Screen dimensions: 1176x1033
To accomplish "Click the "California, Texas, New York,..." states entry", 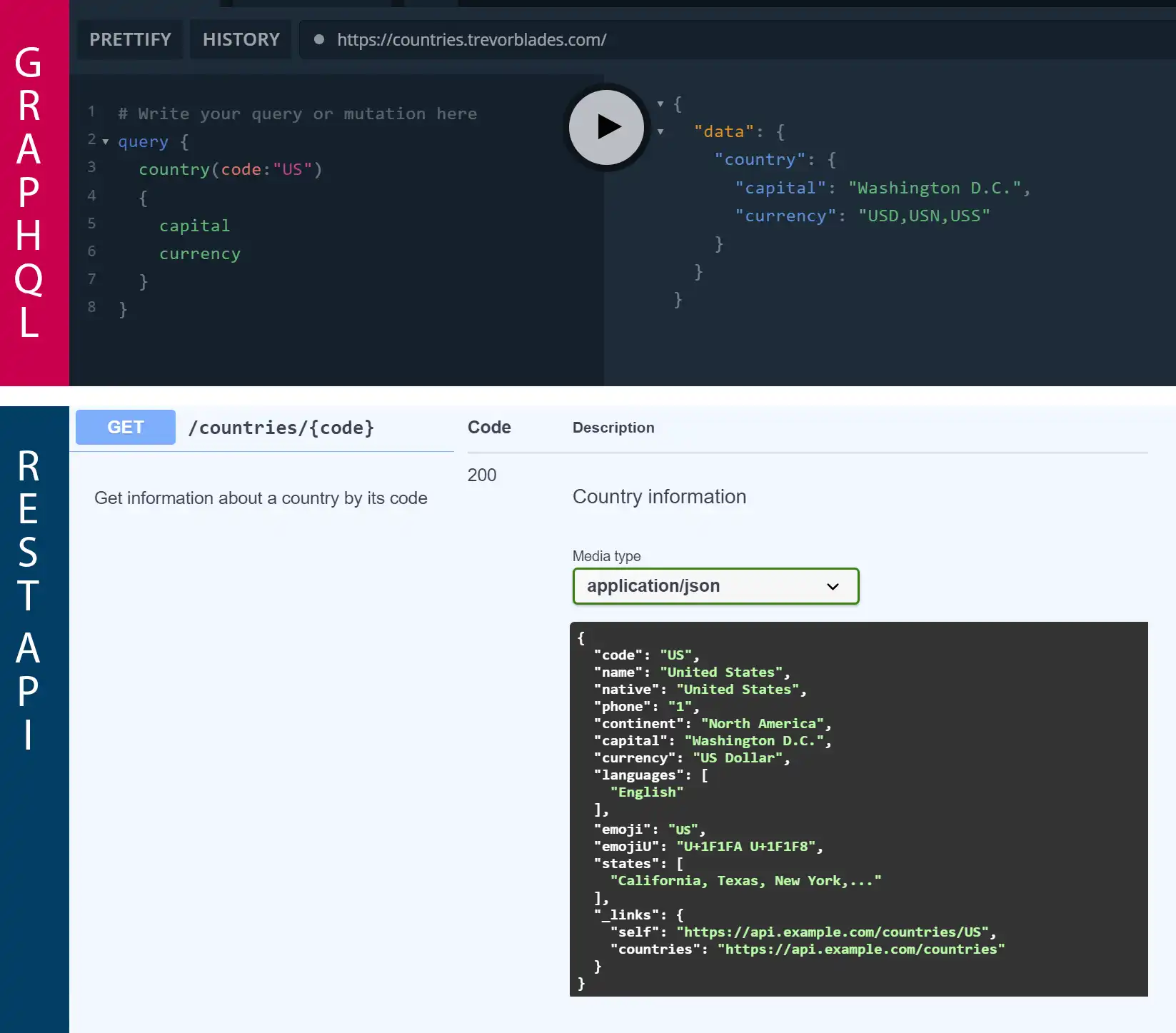I will click(x=745, y=881).
